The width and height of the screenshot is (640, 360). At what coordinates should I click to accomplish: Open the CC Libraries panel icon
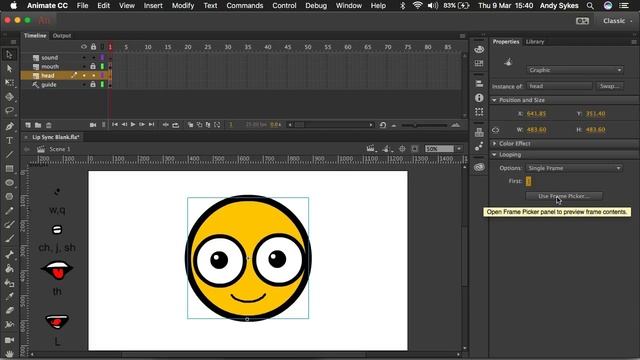click(x=479, y=167)
